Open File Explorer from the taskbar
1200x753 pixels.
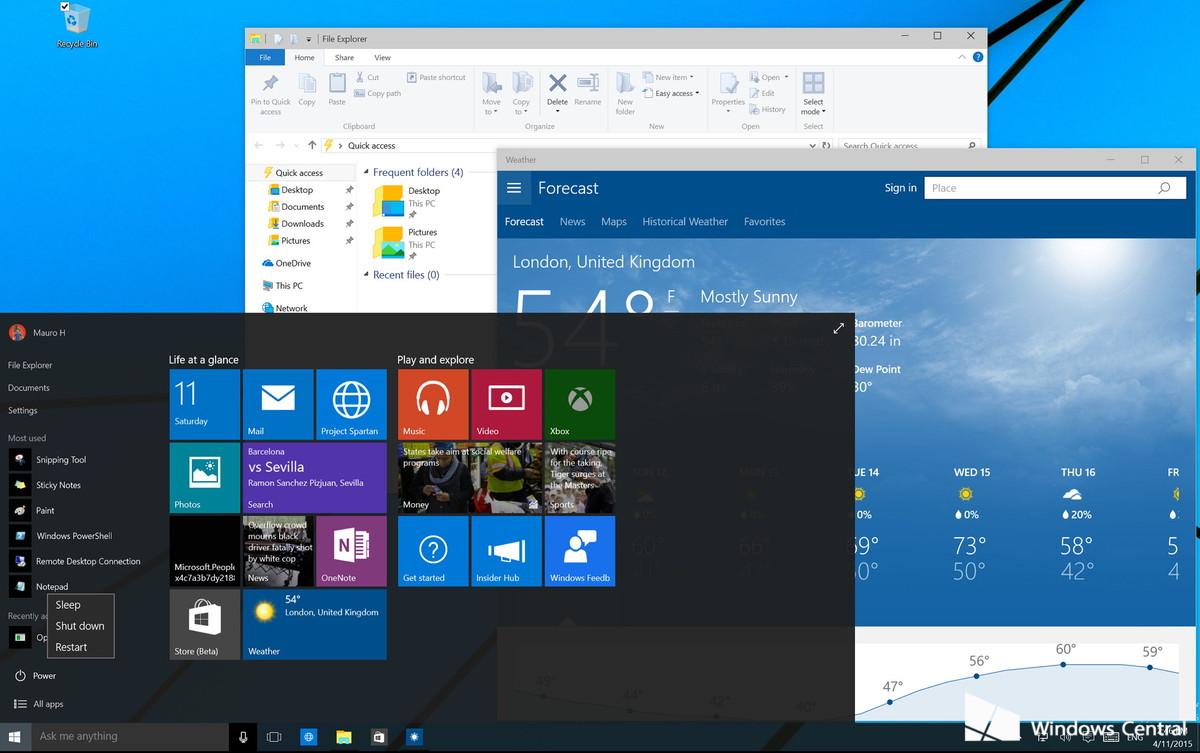pyautogui.click(x=344, y=737)
